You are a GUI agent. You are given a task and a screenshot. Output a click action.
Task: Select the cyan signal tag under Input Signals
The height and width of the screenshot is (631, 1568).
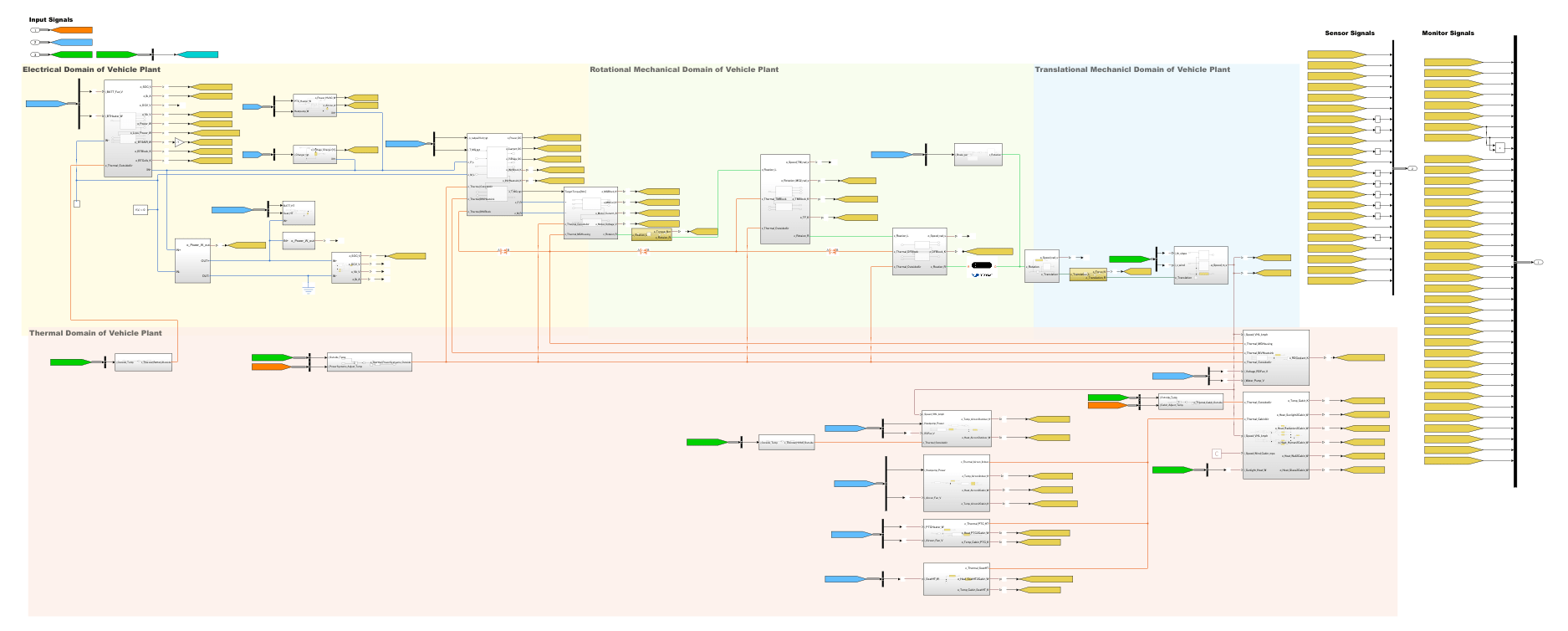198,54
